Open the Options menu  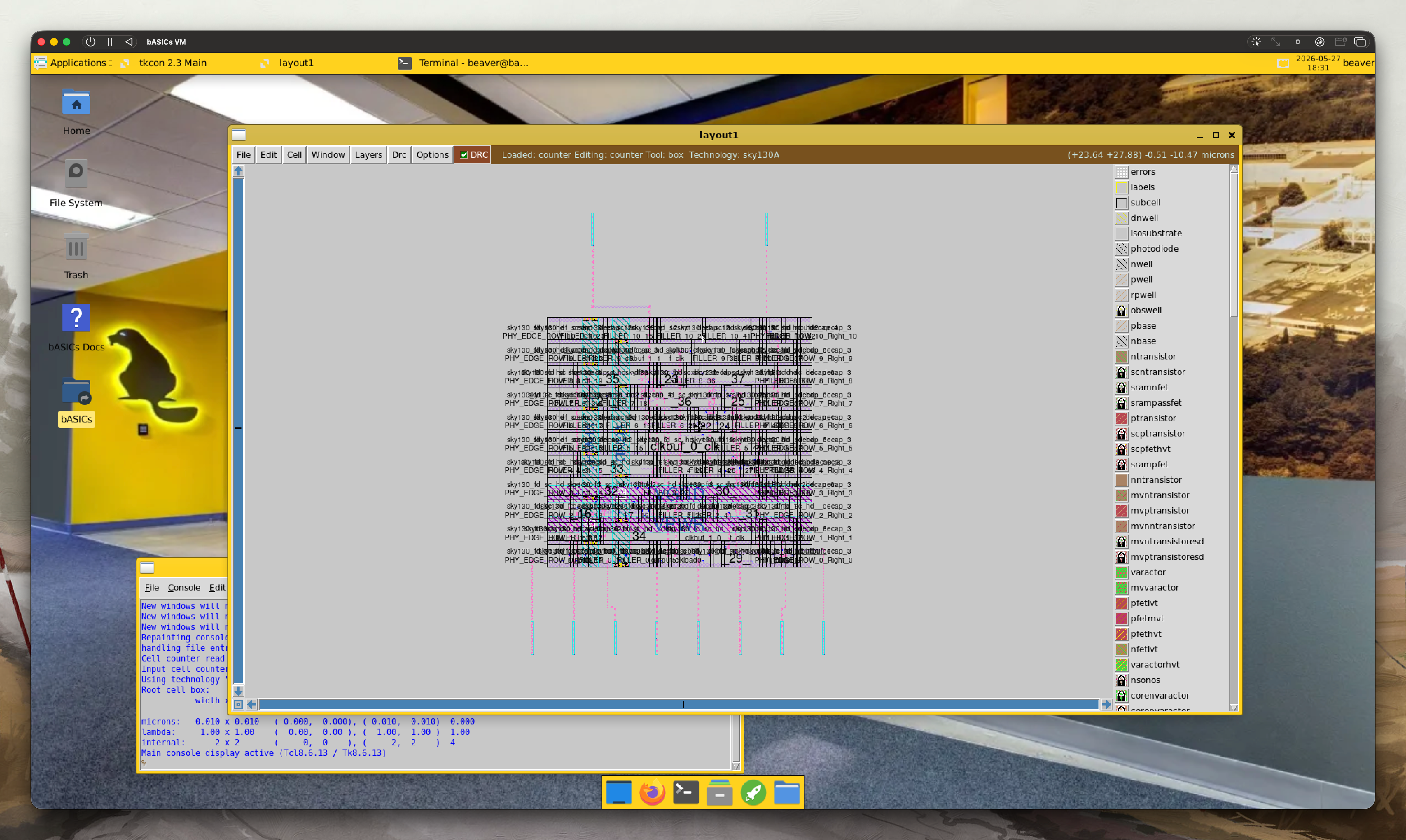coord(432,155)
